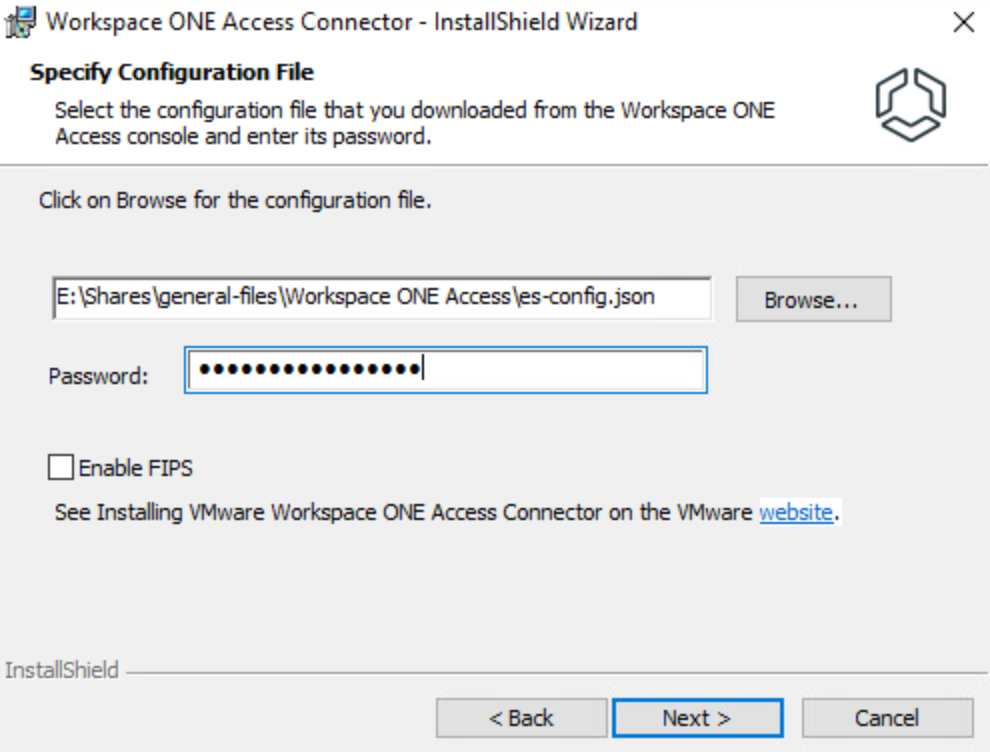This screenshot has width=990, height=752.
Task: Close the InstallShield Wizard window
Action: tap(963, 22)
